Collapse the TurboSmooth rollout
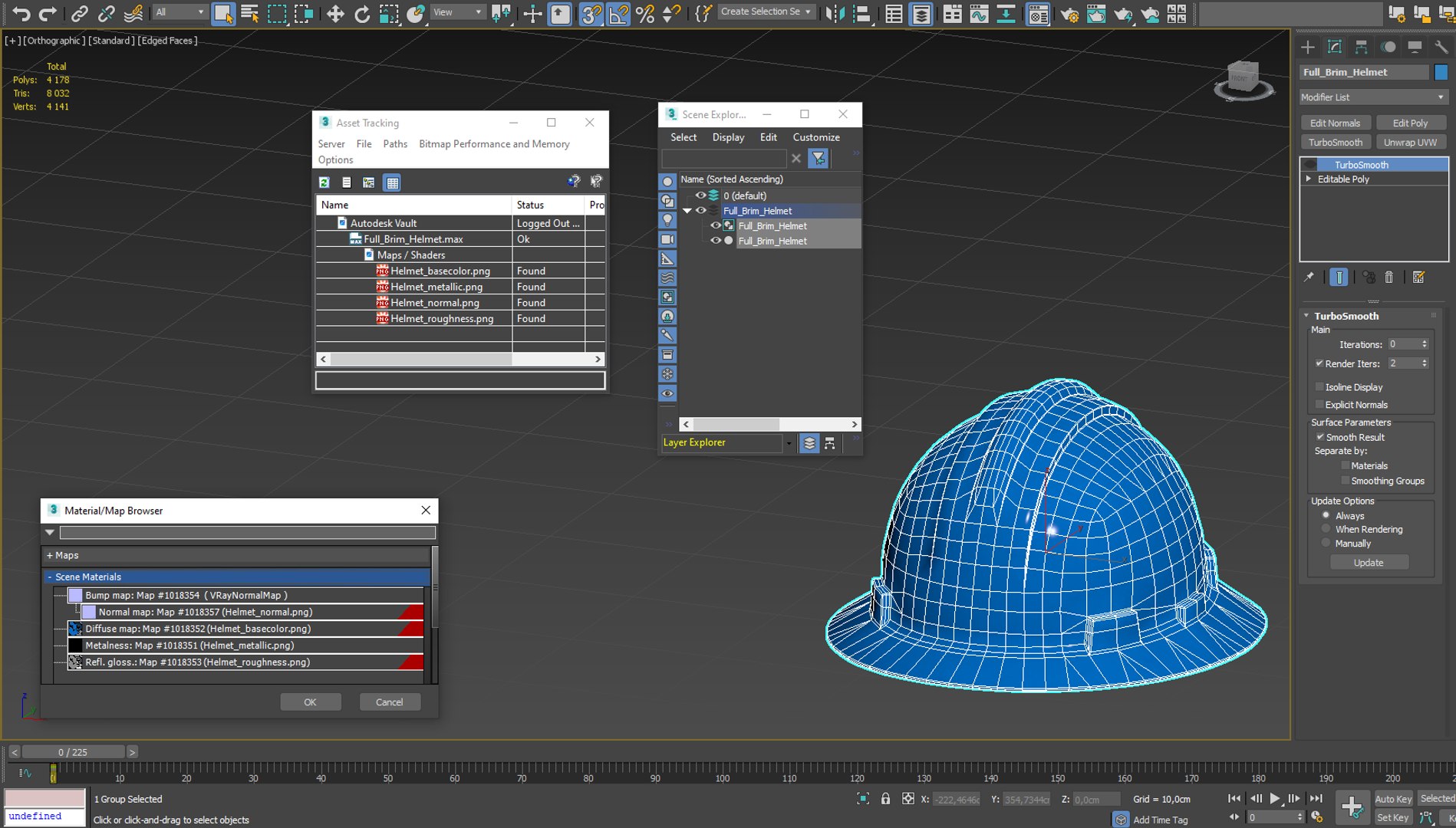The image size is (1456, 828). [1306, 316]
